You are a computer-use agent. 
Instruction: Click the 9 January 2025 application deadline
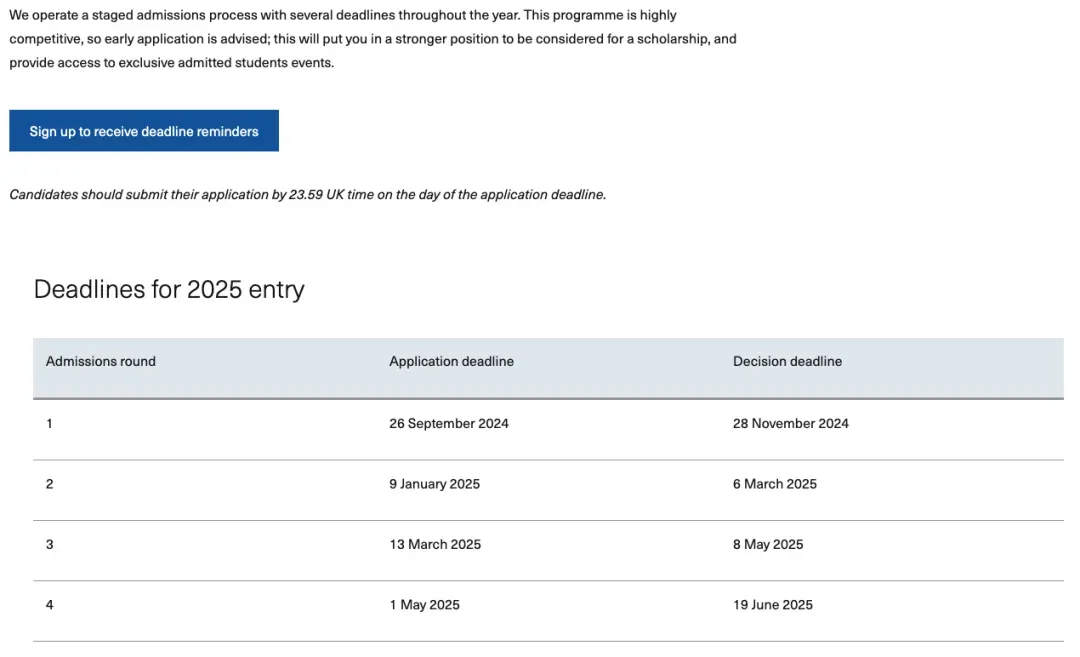(x=434, y=484)
